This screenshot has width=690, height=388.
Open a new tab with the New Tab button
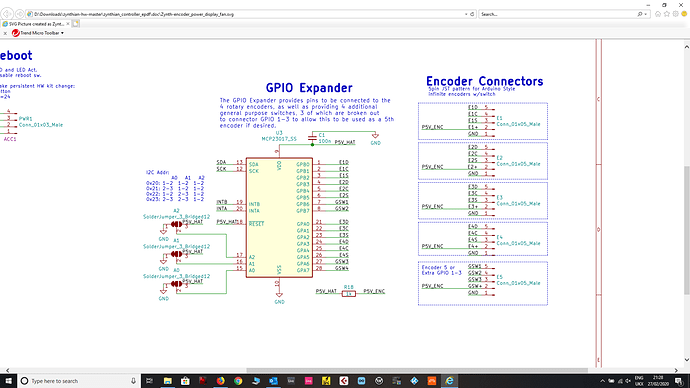[x=76, y=24]
